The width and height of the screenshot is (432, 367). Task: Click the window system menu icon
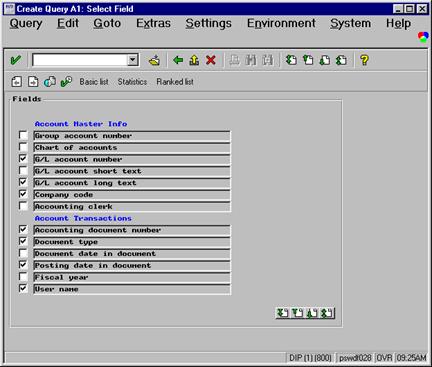point(10,9)
